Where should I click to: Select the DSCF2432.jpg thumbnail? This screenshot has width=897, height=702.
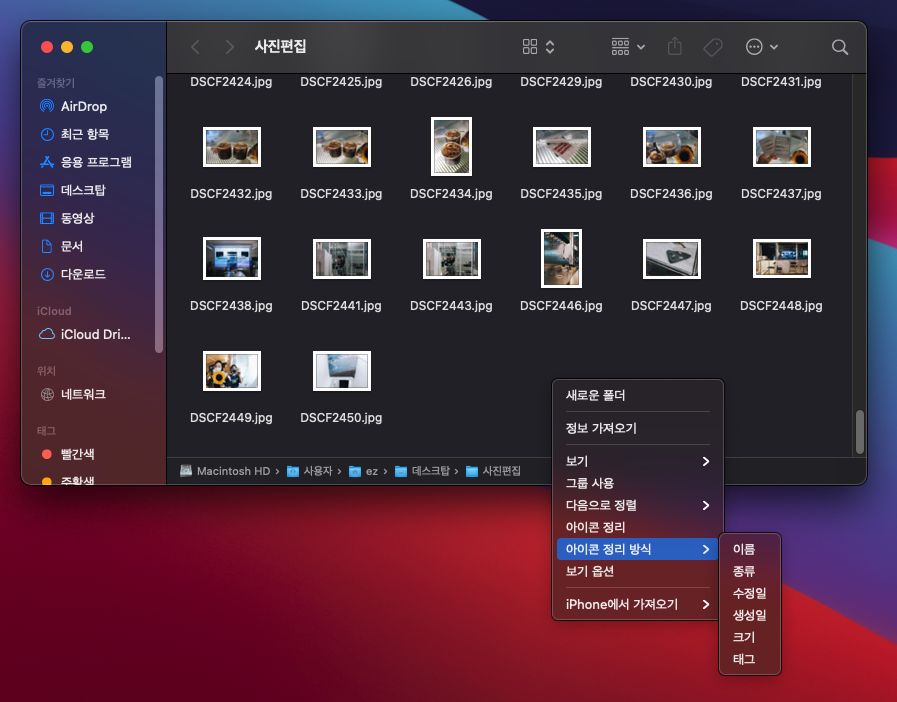tap(232, 147)
